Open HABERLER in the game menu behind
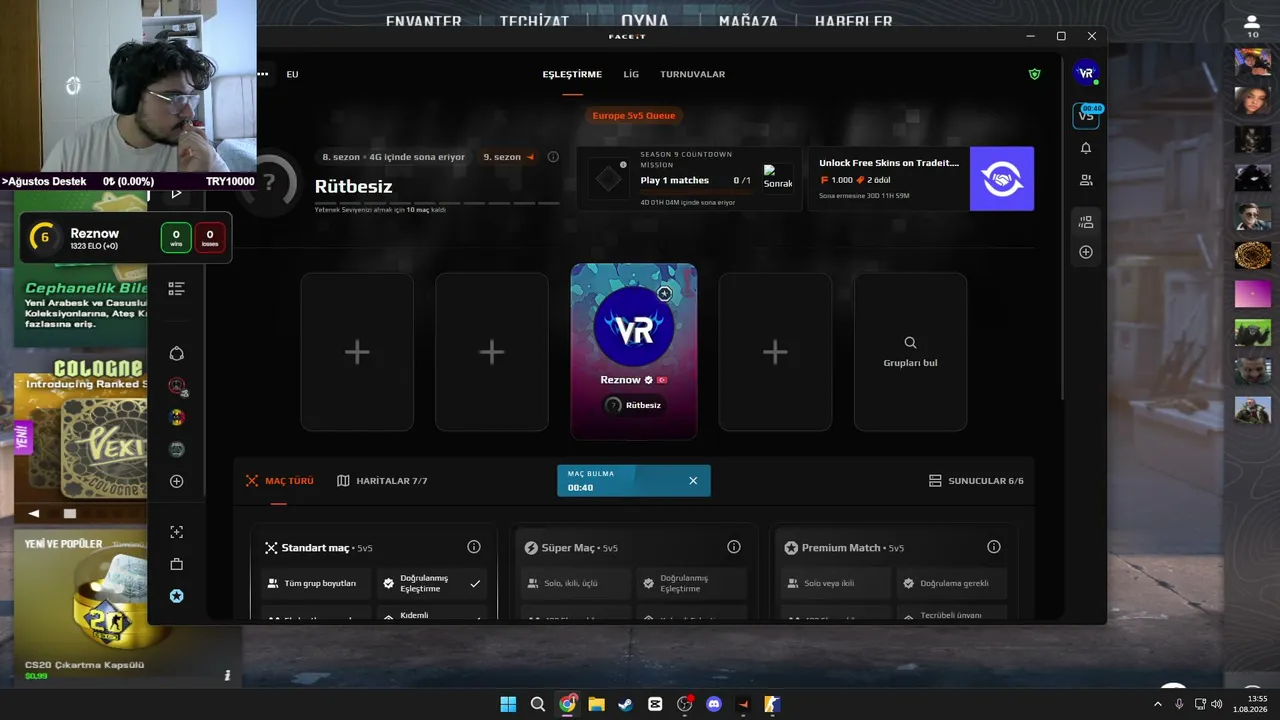 853,21
